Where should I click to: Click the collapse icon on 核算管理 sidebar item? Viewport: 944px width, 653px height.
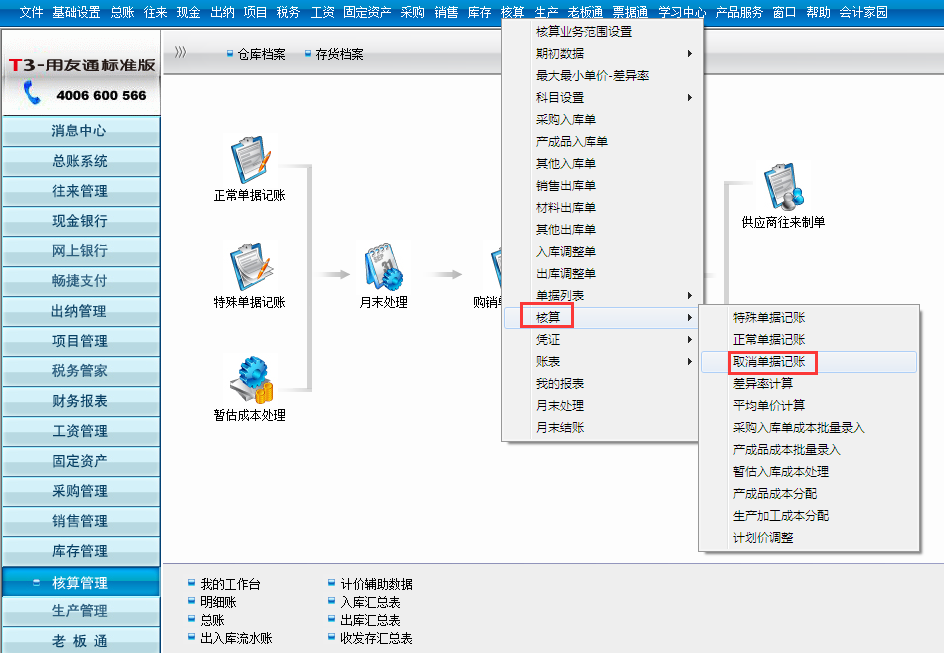[x=37, y=582]
